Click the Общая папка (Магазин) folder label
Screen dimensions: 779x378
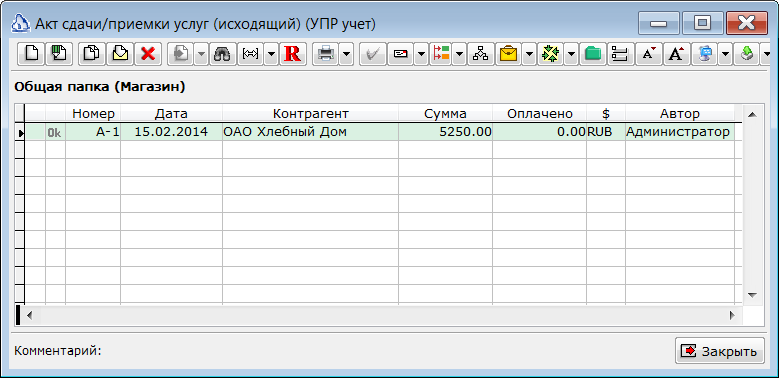coord(100,87)
